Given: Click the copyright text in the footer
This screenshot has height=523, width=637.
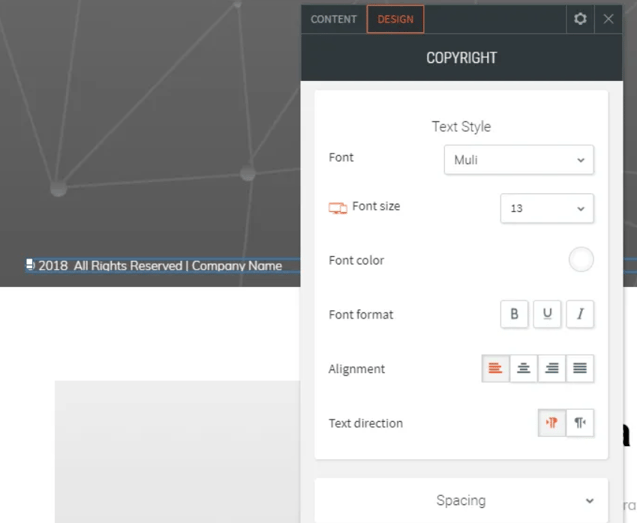Looking at the screenshot, I should (x=160, y=266).
